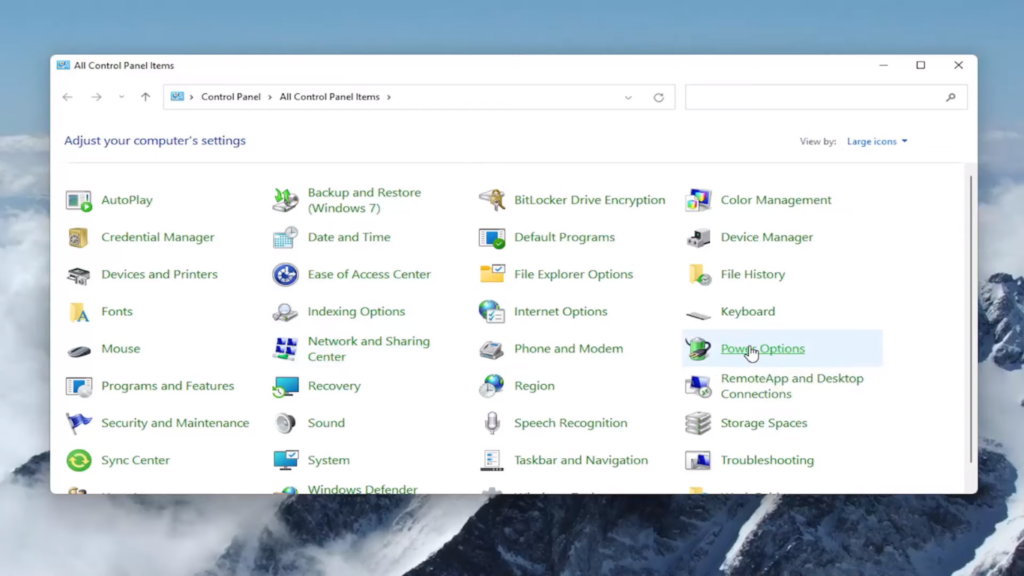Open the View by Large icons dropdown
Screen dimensions: 1024x576
[x=877, y=141]
